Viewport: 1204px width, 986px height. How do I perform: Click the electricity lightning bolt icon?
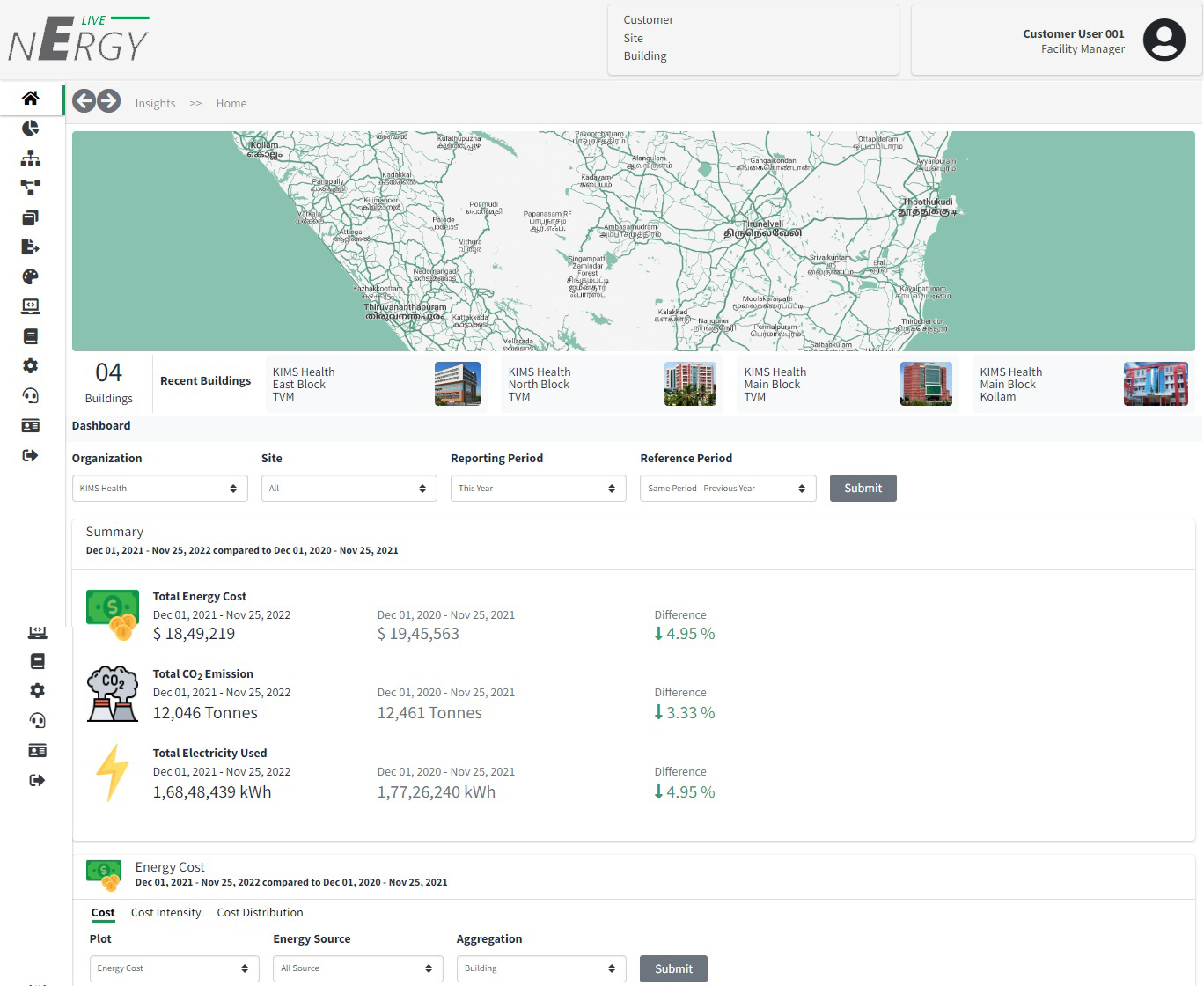(113, 773)
